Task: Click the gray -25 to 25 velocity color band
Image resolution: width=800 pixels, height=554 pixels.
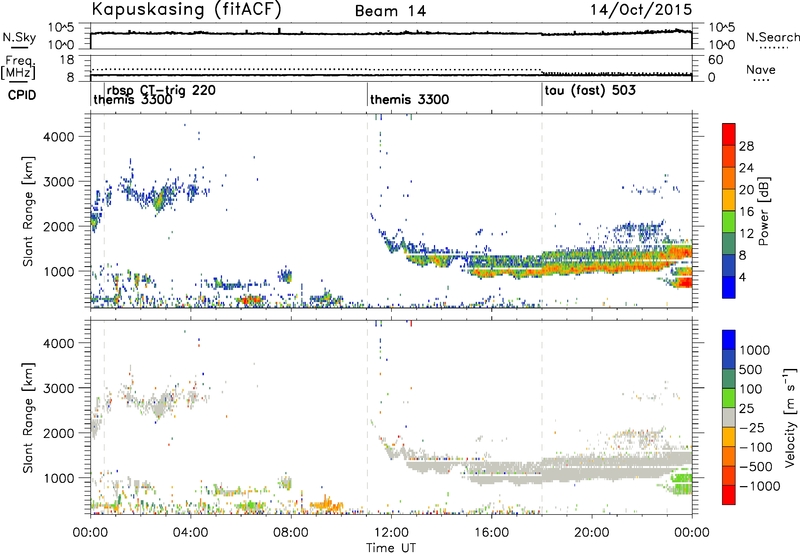Action: [x=729, y=418]
